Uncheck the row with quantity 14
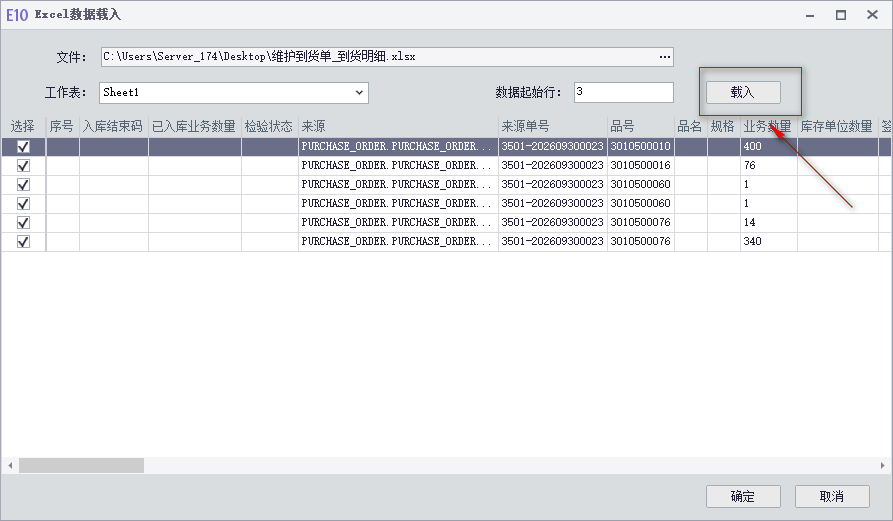This screenshot has height=521, width=893. (x=23, y=223)
